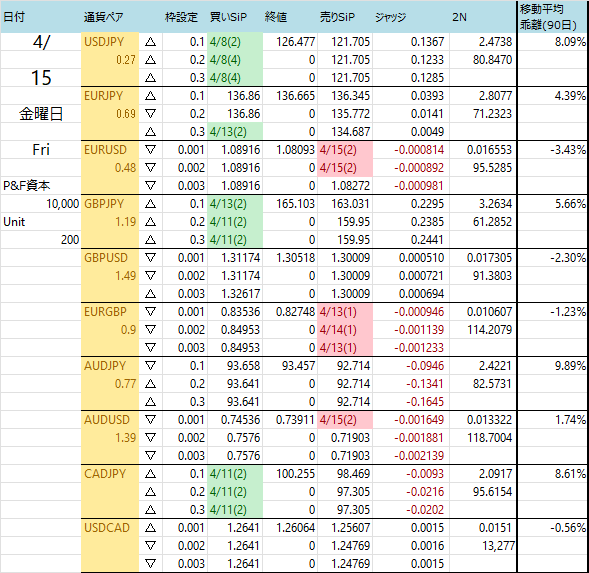Image resolution: width=589 pixels, height=573 pixels.
Task: Click the green 4/8(2) cell
Action: [235, 42]
